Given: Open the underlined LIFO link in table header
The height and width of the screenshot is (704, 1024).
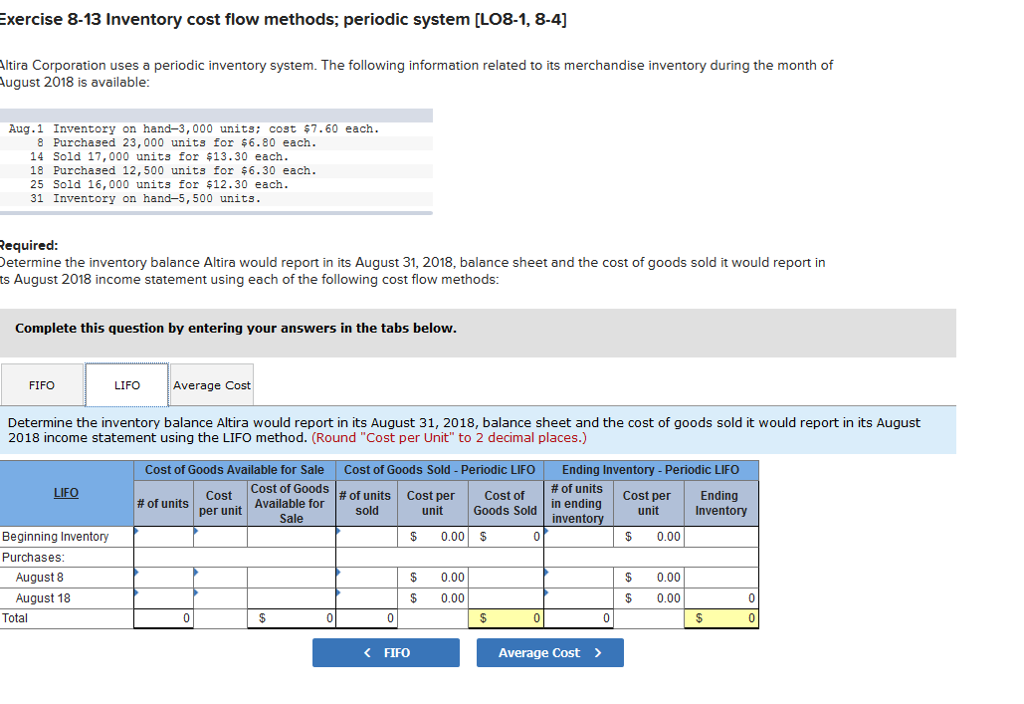Looking at the screenshot, I should [66, 492].
